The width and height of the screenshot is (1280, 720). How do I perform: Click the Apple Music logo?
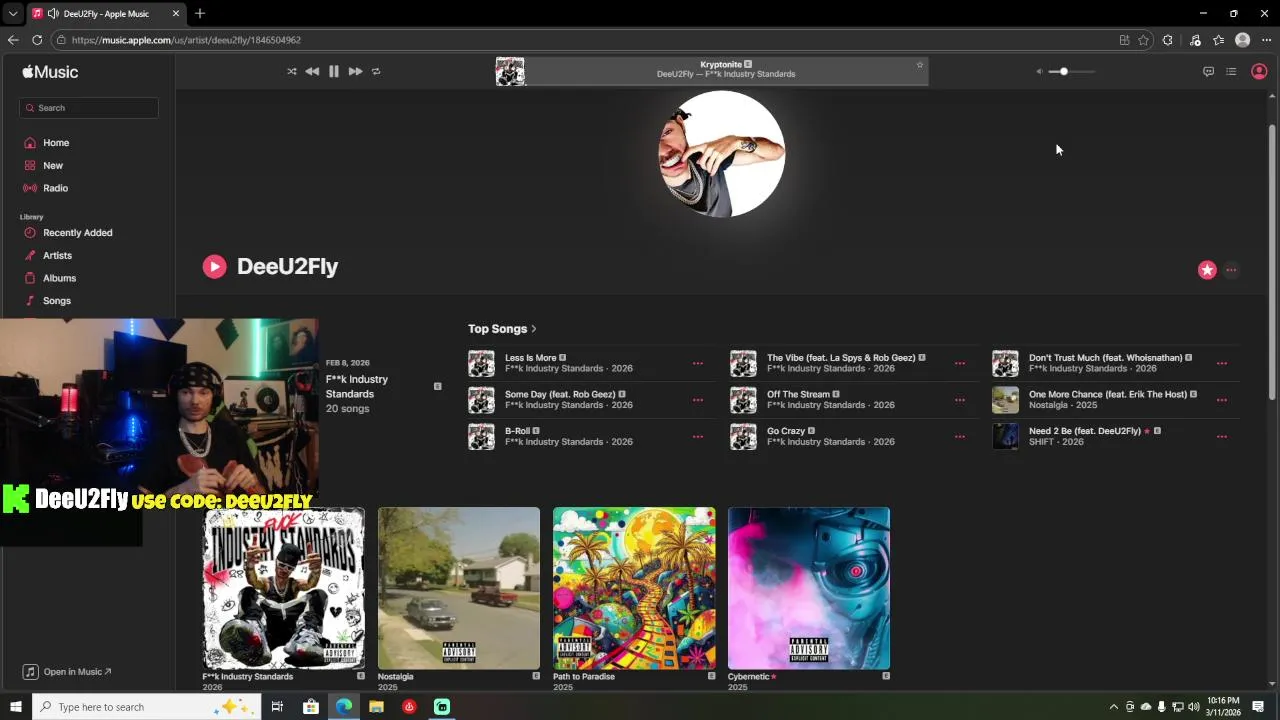pos(50,72)
